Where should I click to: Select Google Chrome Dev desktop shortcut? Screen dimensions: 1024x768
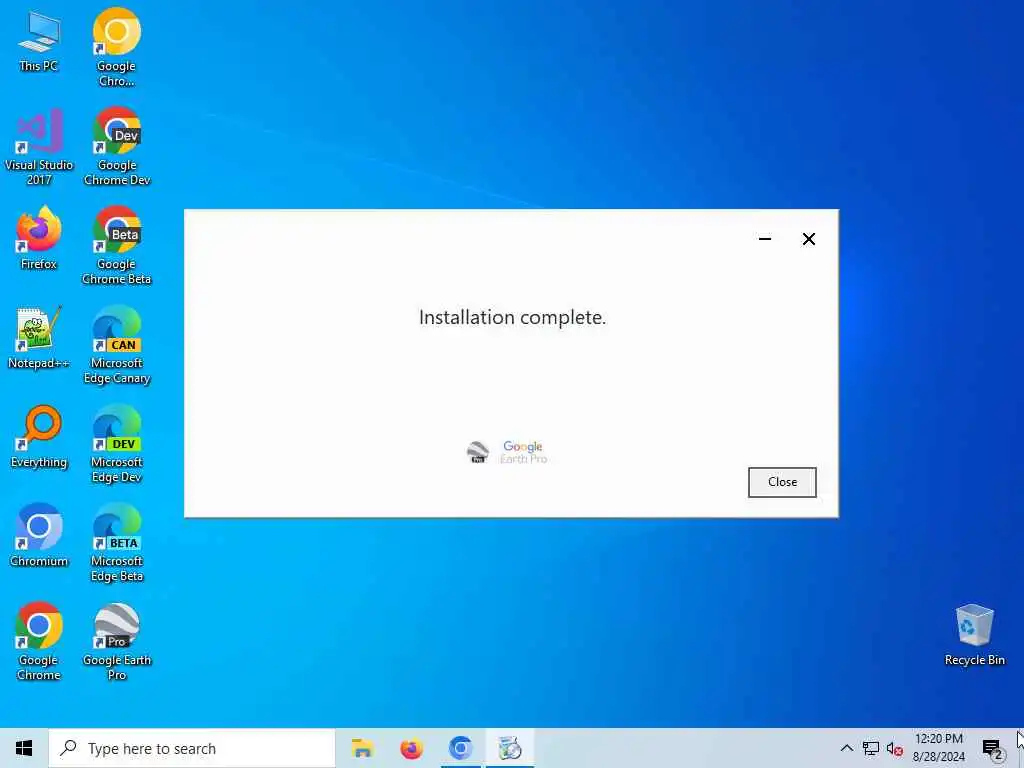[x=117, y=147]
